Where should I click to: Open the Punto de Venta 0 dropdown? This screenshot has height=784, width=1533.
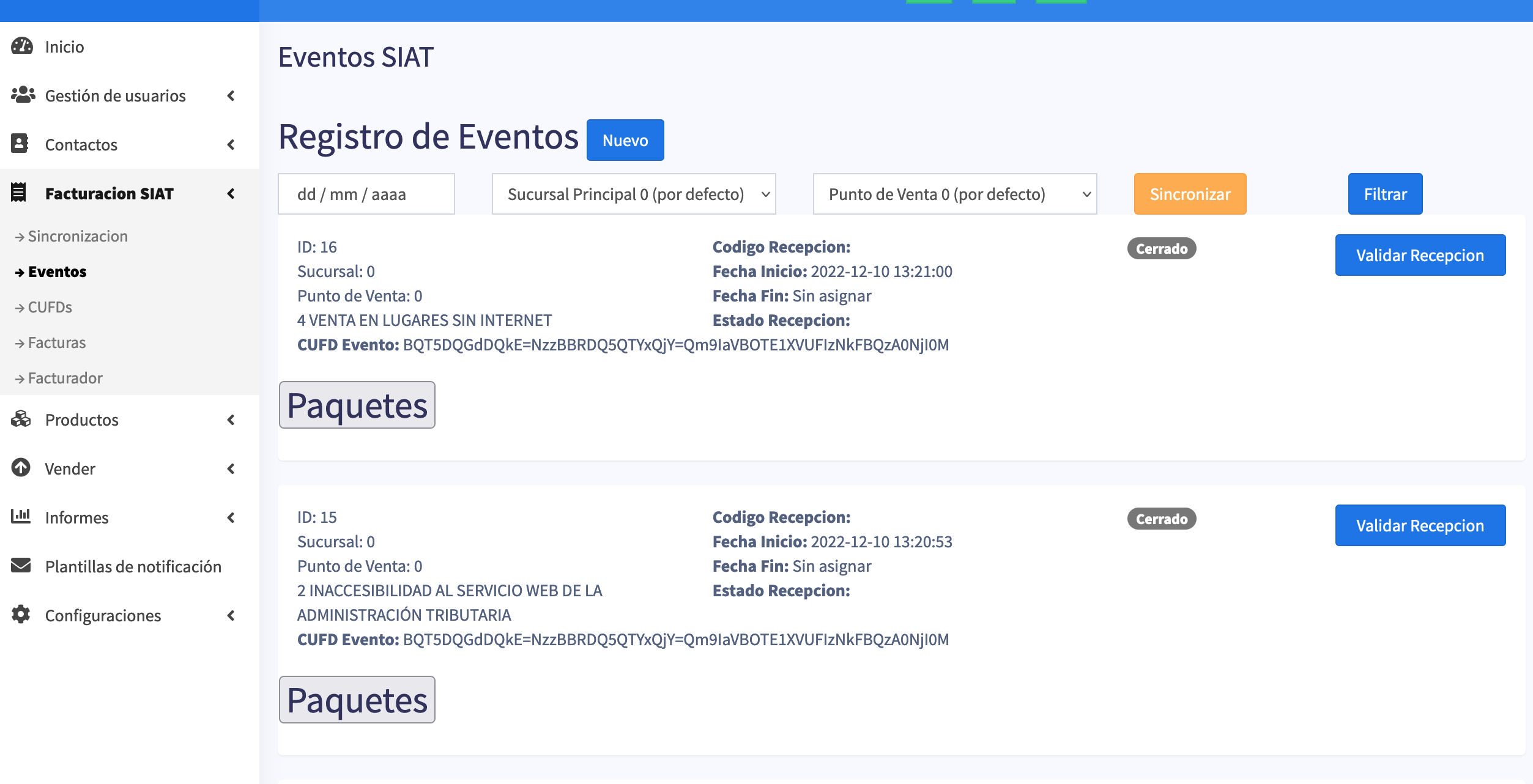[954, 194]
